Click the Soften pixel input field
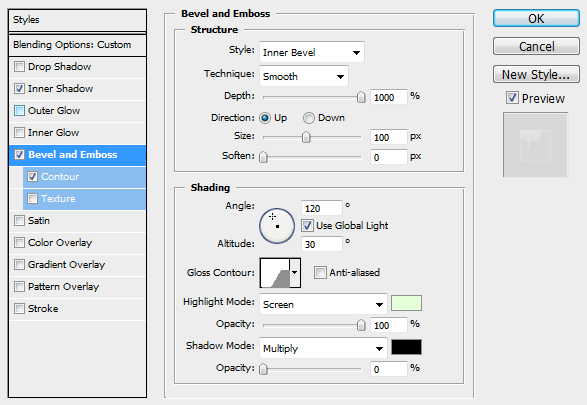The image size is (587, 405). pyautogui.click(x=389, y=157)
